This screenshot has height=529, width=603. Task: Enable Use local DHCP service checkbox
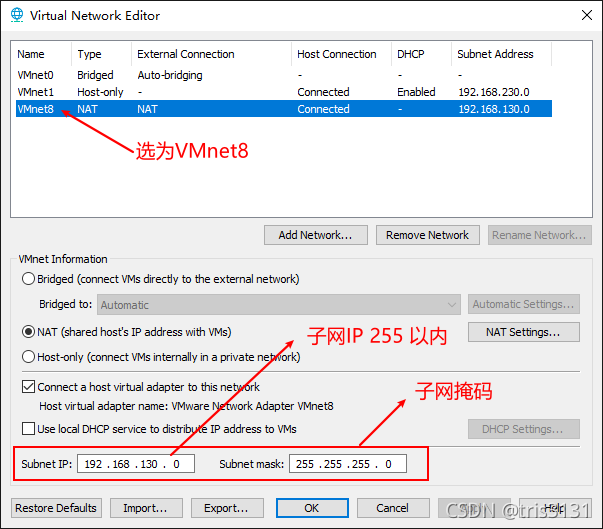coord(28,429)
